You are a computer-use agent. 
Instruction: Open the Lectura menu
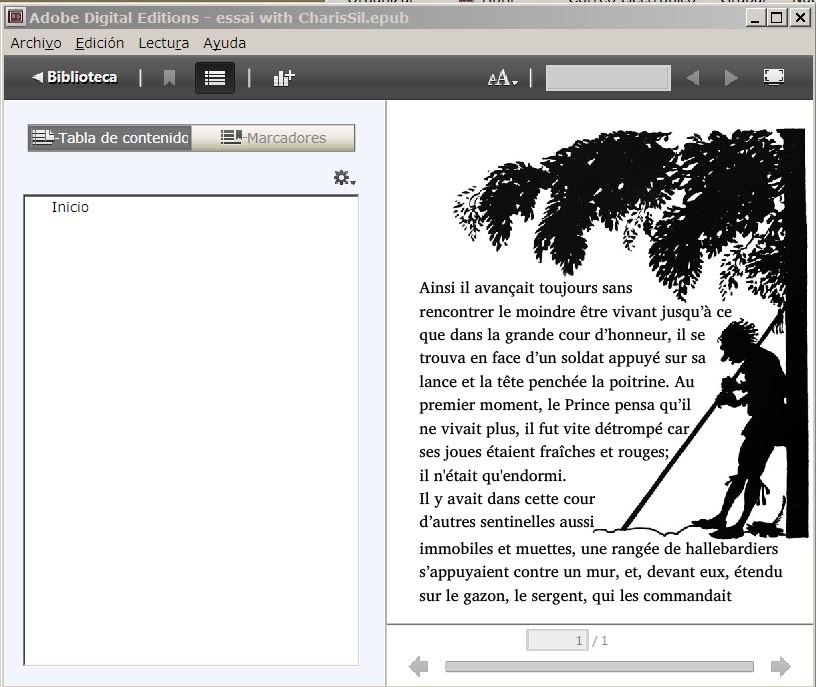point(163,43)
